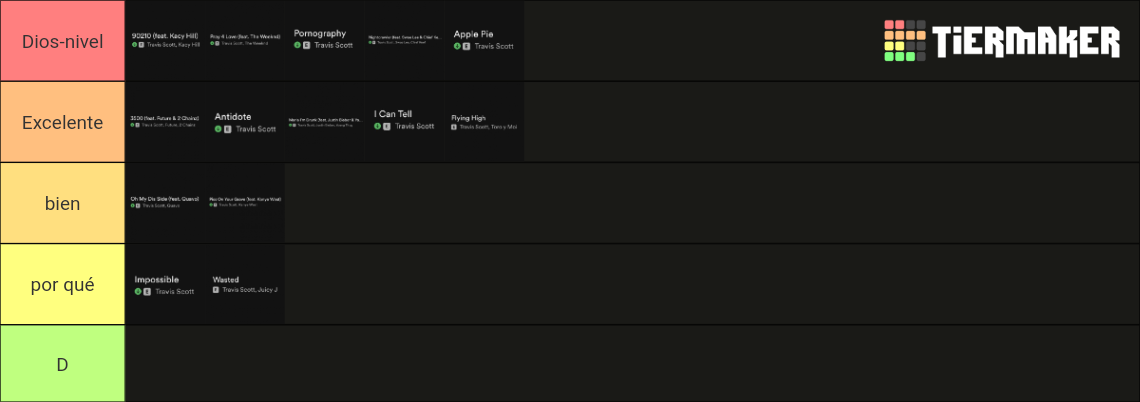1140x402 pixels.
Task: Click the Nightcrawler song tile
Action: tap(404, 41)
